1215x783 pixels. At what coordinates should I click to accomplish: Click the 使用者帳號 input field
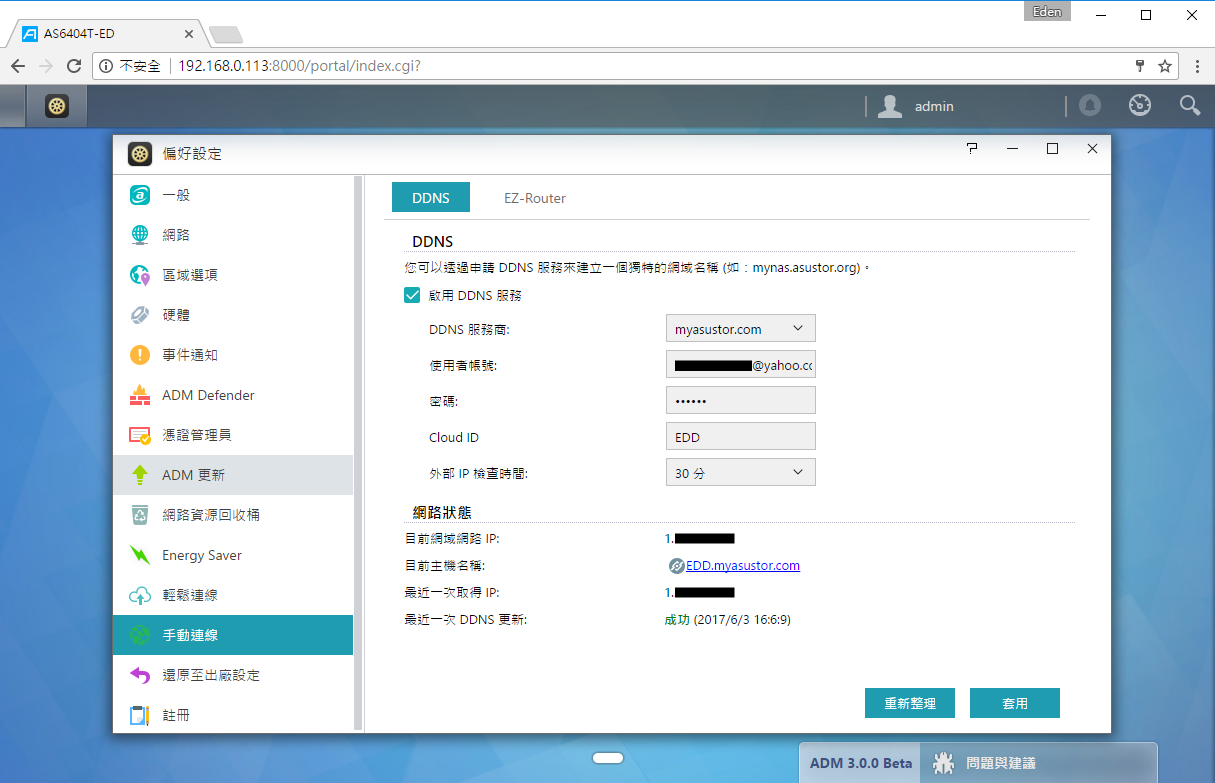(x=741, y=365)
